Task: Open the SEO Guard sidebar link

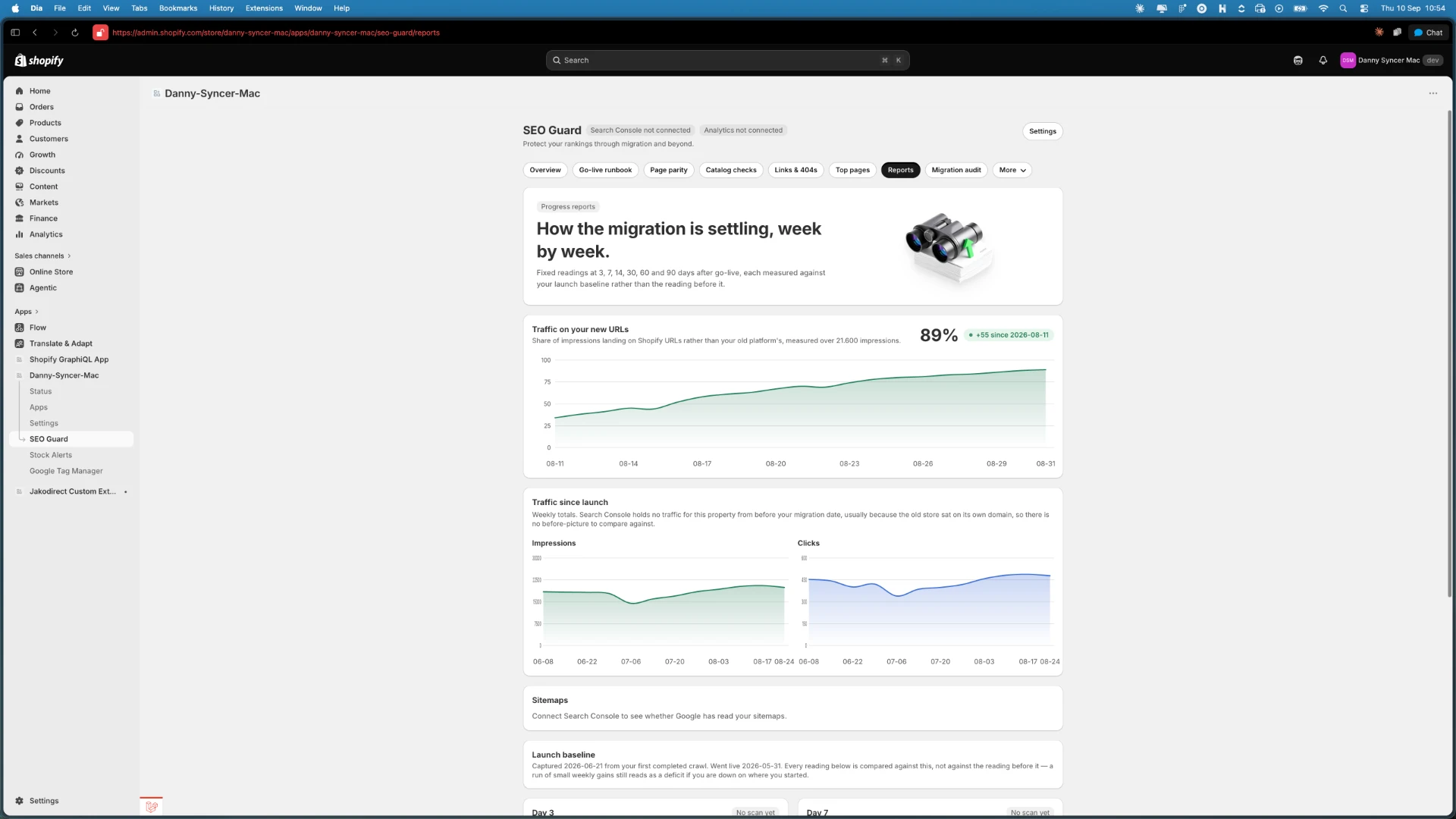Action: [x=71, y=439]
